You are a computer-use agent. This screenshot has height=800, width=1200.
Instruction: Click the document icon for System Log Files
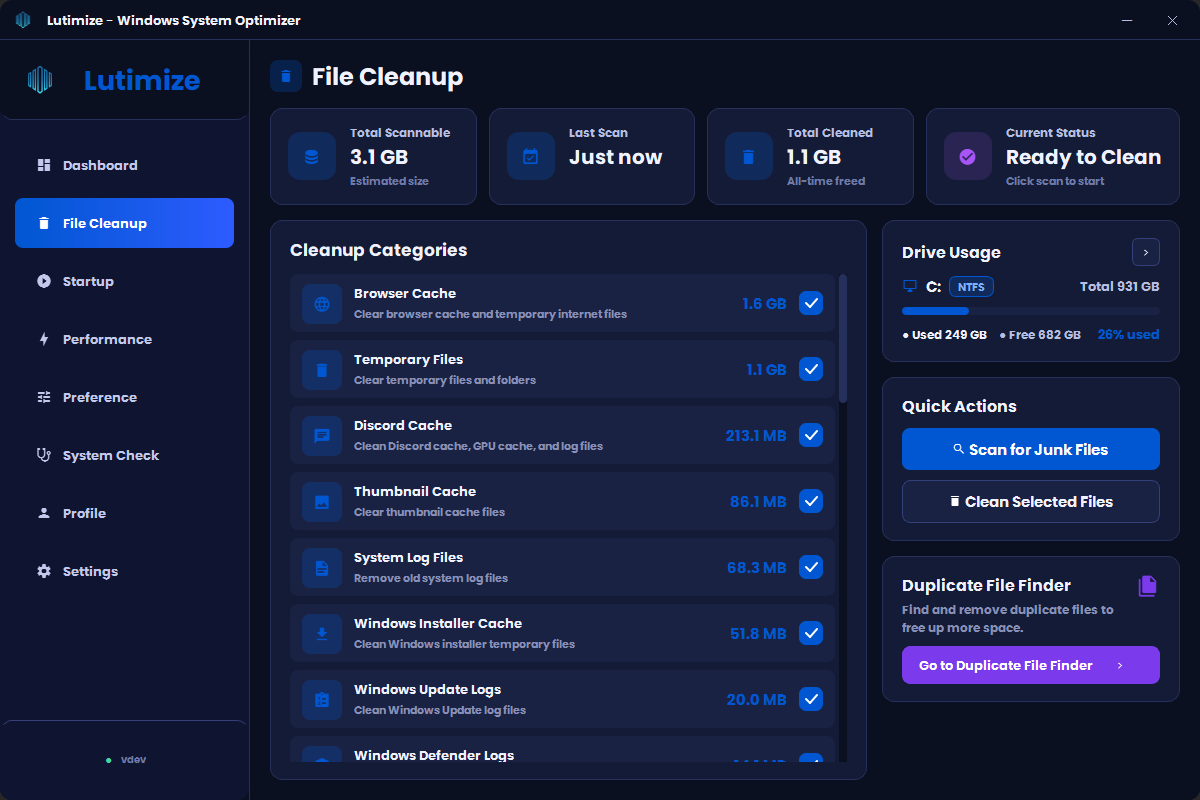tap(322, 568)
